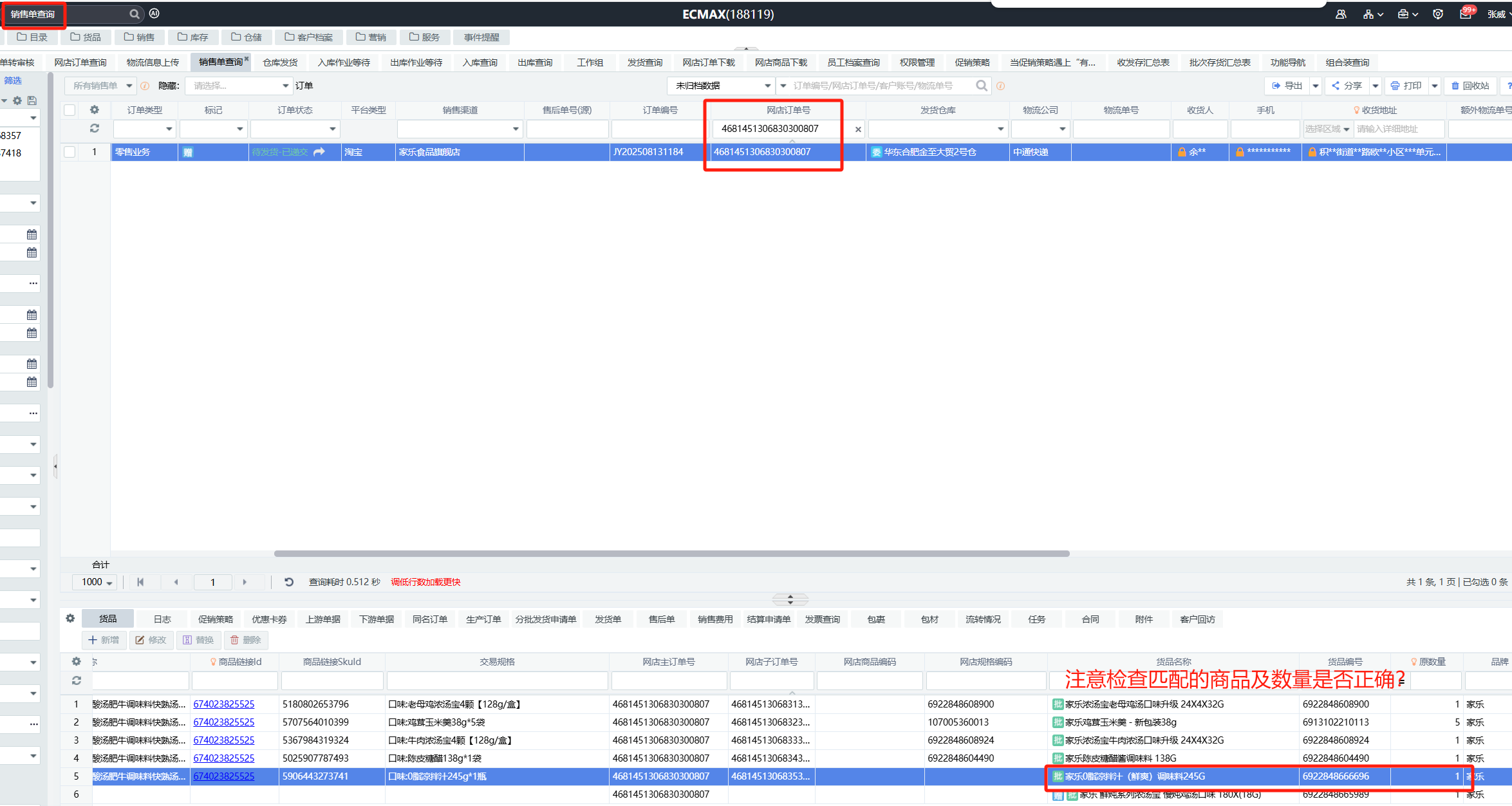
Task: Open the detail panel settings gear
Action: coord(70,618)
